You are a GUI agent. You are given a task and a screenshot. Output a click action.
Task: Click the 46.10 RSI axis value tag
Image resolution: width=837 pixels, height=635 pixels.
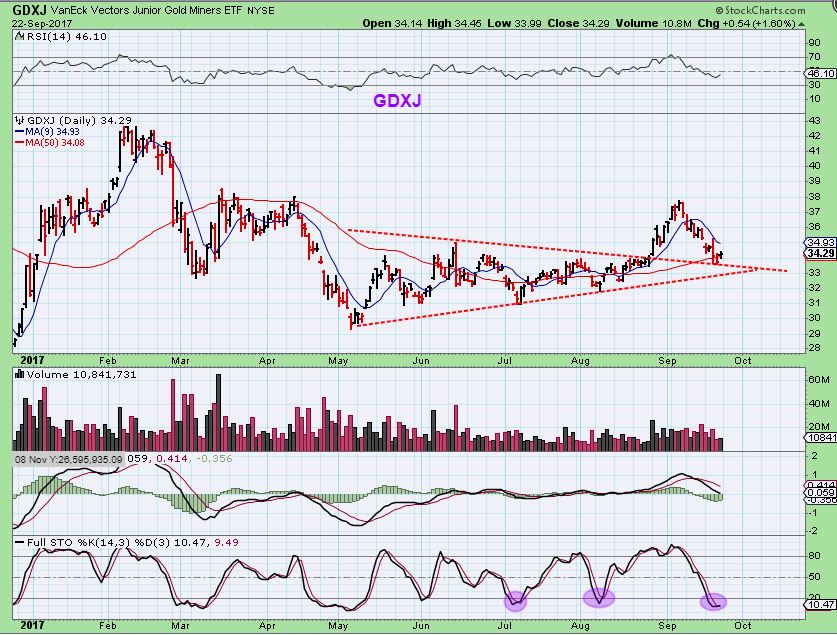822,74
